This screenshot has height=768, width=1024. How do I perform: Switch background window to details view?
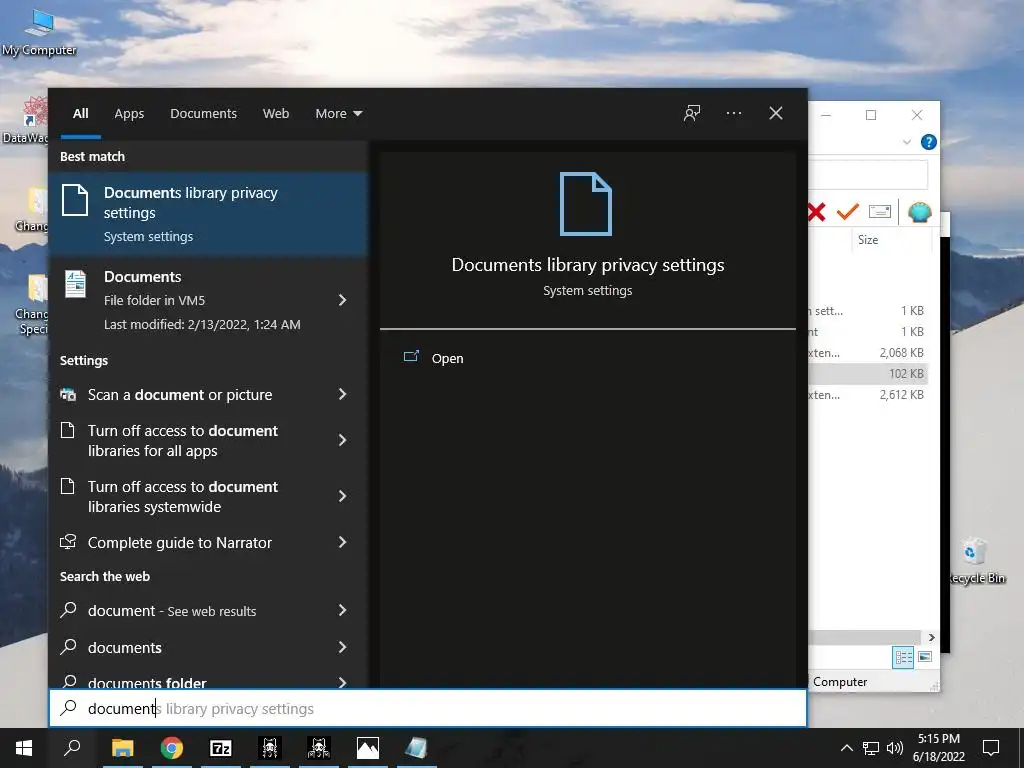[903, 657]
